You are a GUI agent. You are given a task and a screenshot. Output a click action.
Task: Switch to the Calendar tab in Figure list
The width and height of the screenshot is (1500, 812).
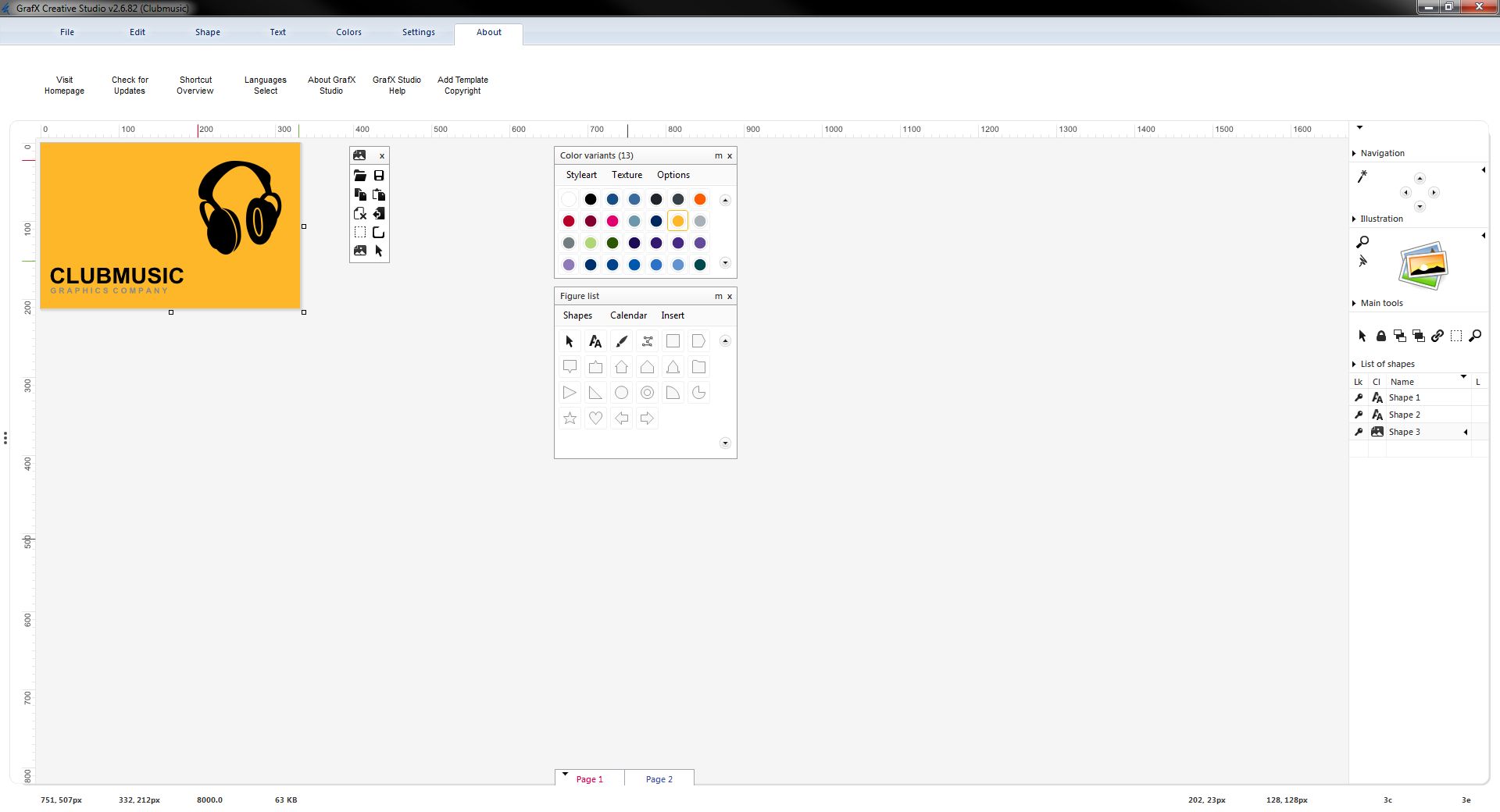tap(628, 315)
